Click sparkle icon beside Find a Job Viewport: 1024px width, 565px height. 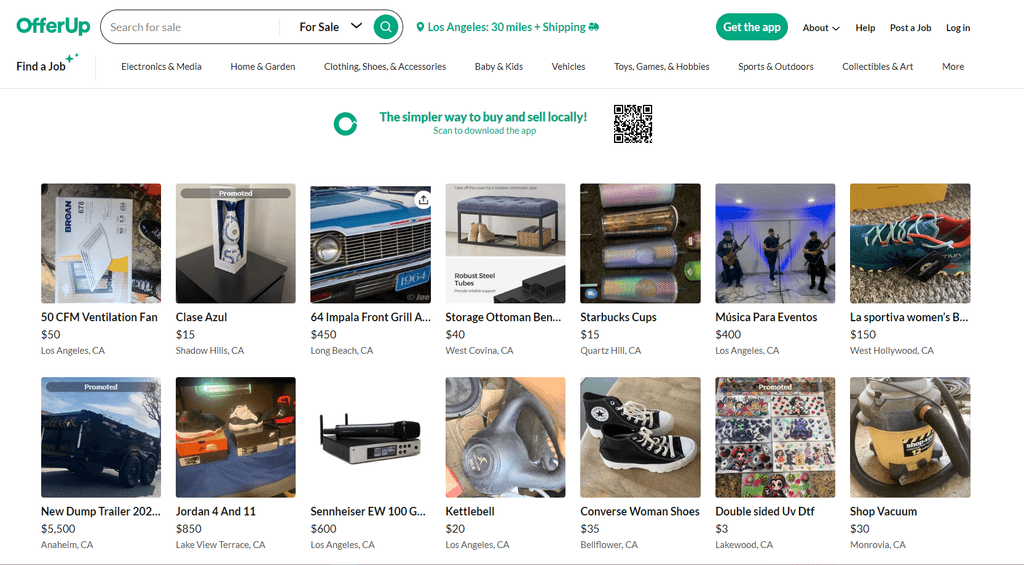click(x=72, y=58)
